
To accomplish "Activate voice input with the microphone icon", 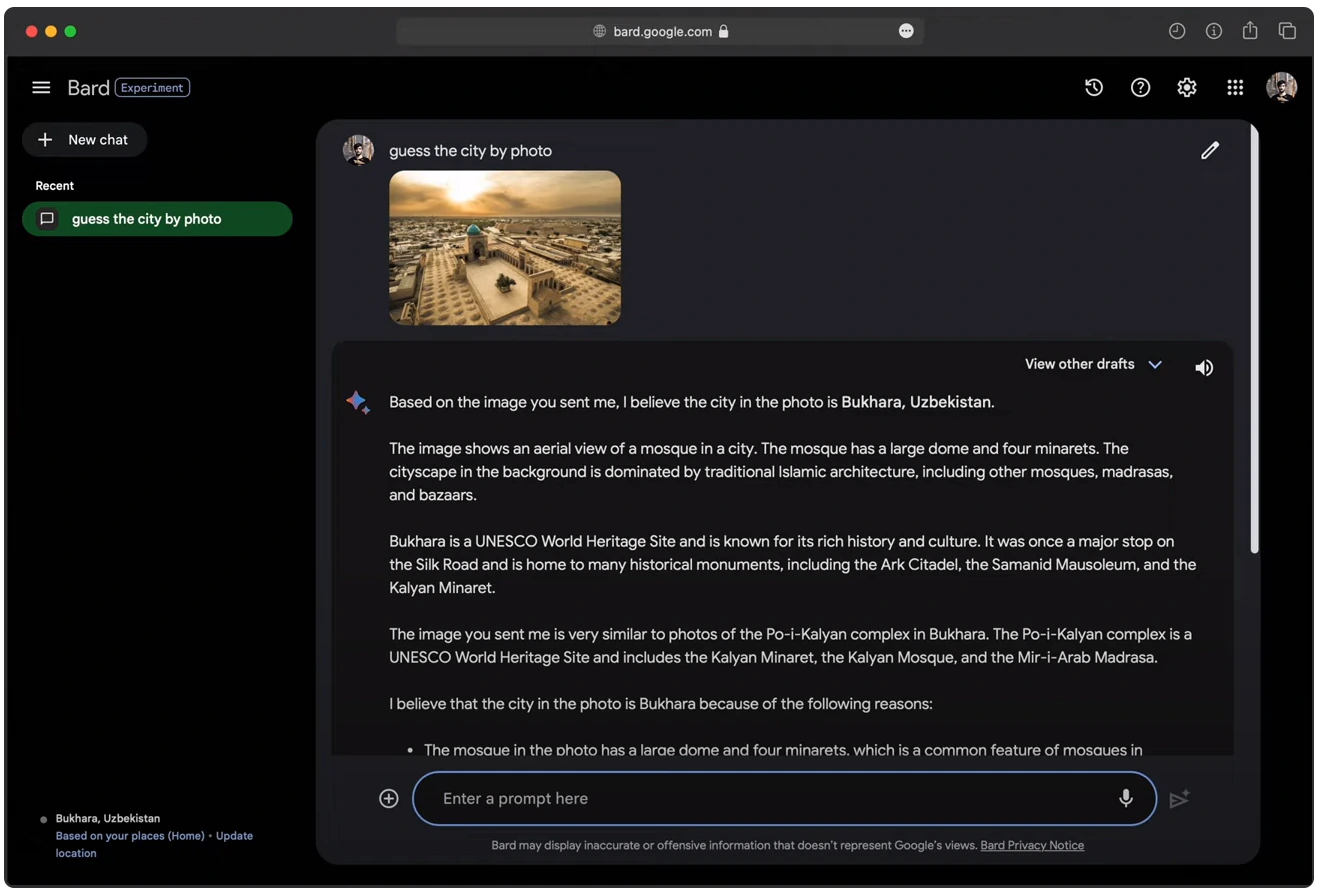I will tap(1125, 798).
